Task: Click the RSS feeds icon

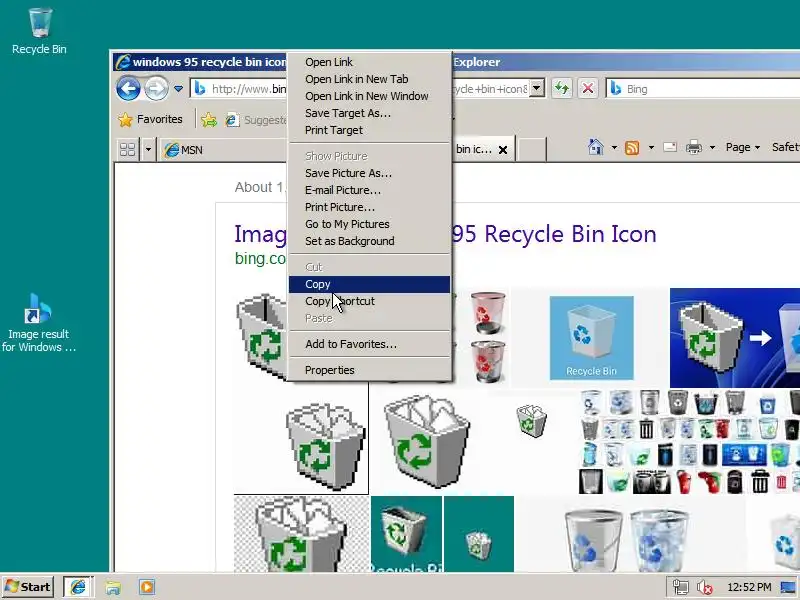Action: pos(632,148)
